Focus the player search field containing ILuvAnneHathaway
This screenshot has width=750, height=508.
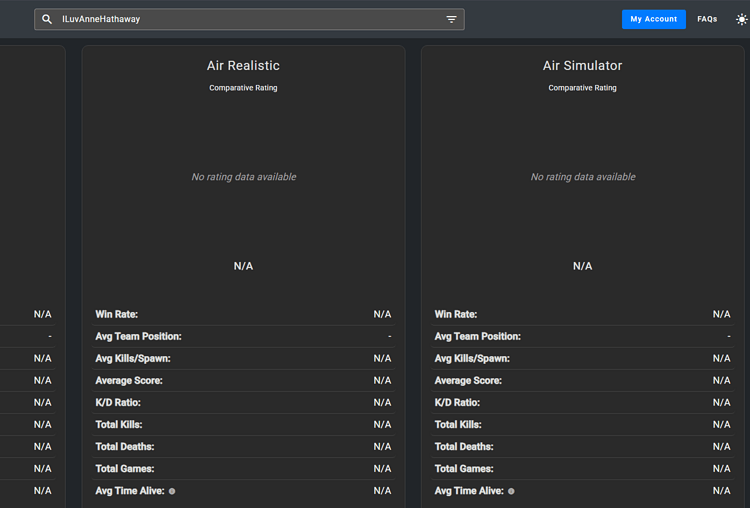250,19
